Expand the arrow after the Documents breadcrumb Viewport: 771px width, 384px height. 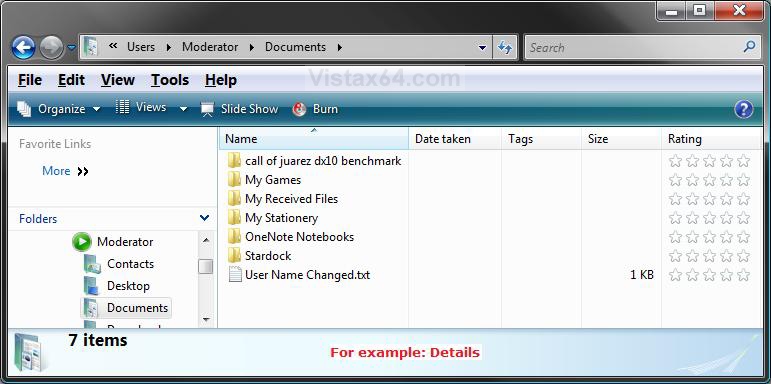[x=339, y=48]
